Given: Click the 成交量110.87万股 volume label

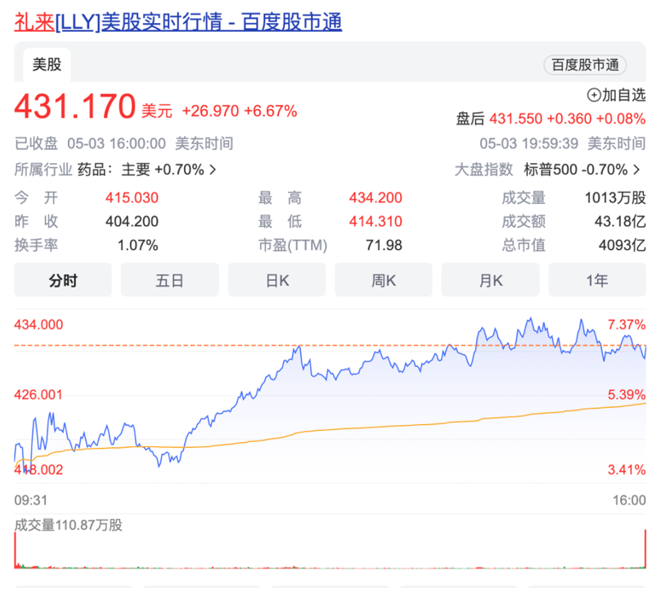Looking at the screenshot, I should coord(68,525).
